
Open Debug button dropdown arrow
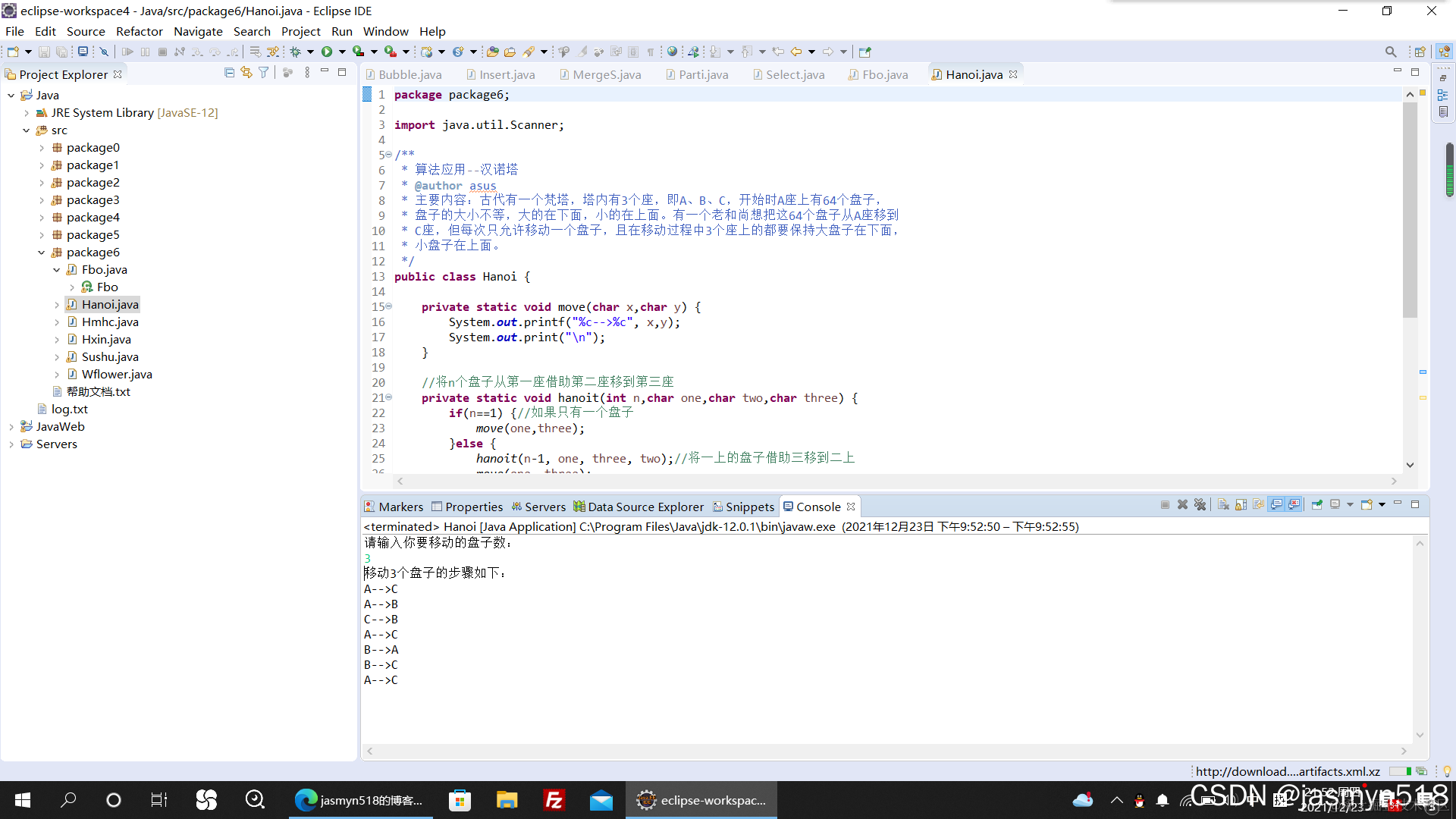(310, 52)
